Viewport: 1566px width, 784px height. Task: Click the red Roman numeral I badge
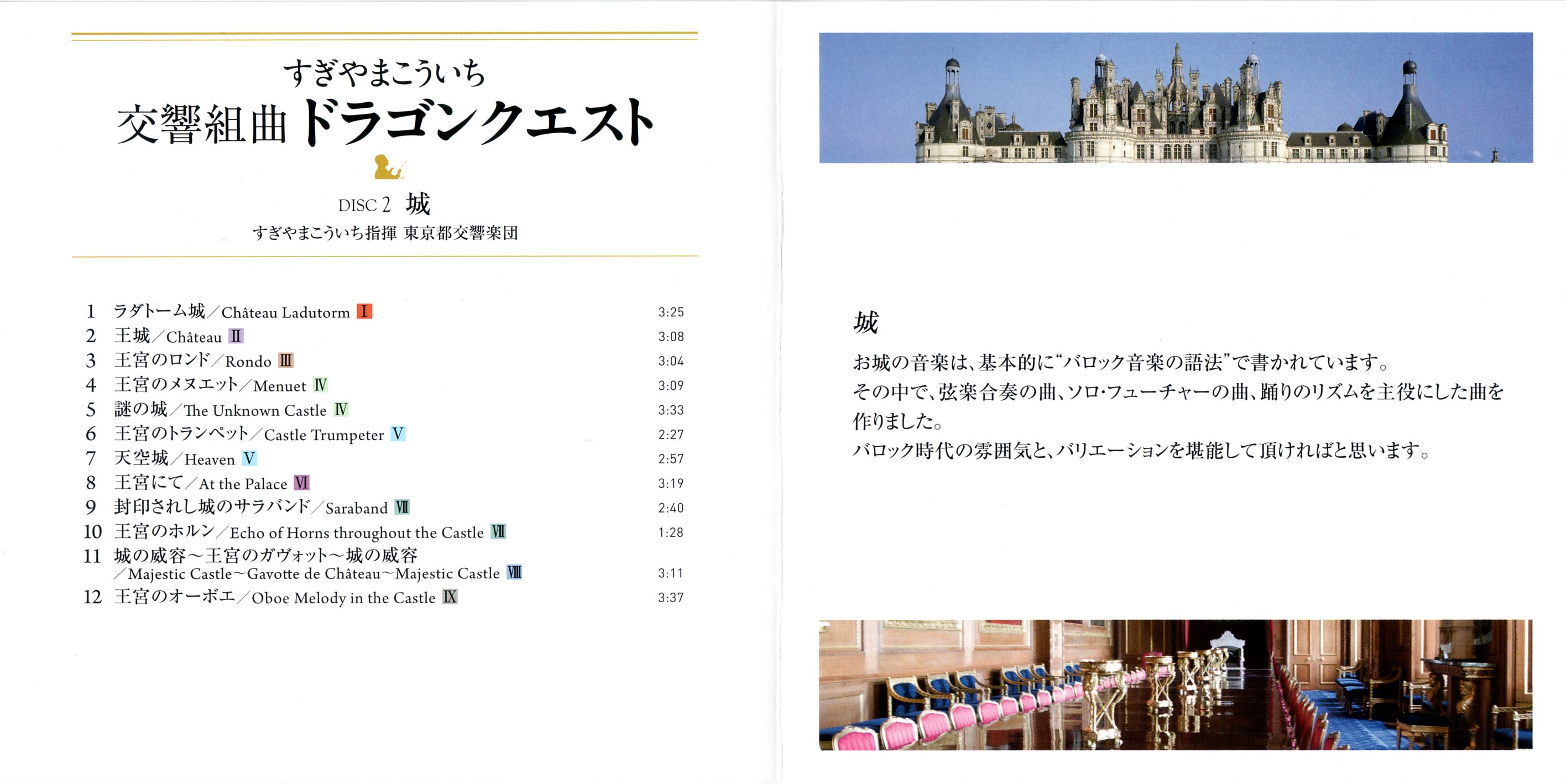364,312
